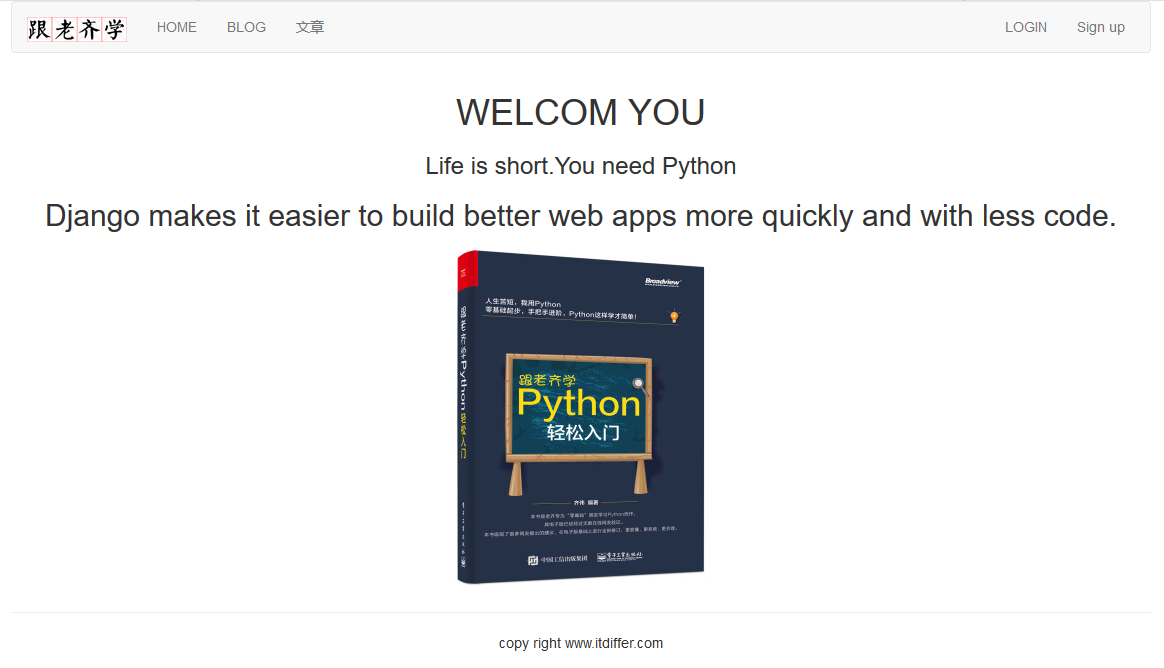Click the Python book cover image
This screenshot has width=1164, height=668.
581,417
